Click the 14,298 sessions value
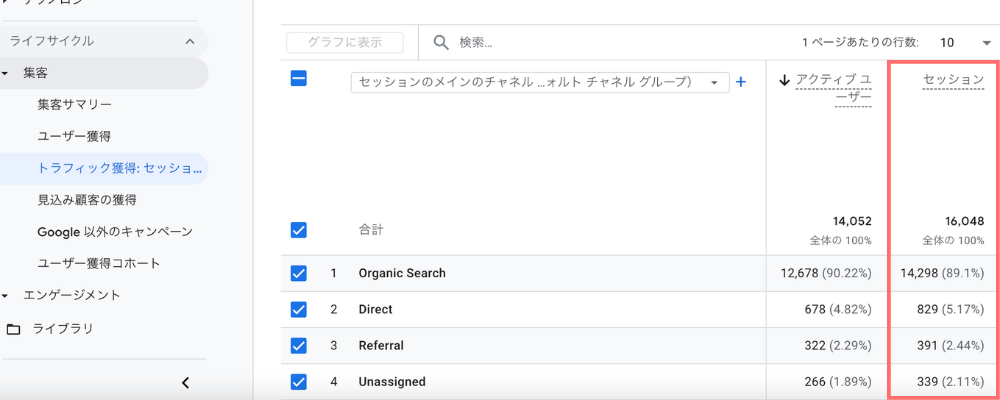The image size is (1000, 400). coord(919,273)
